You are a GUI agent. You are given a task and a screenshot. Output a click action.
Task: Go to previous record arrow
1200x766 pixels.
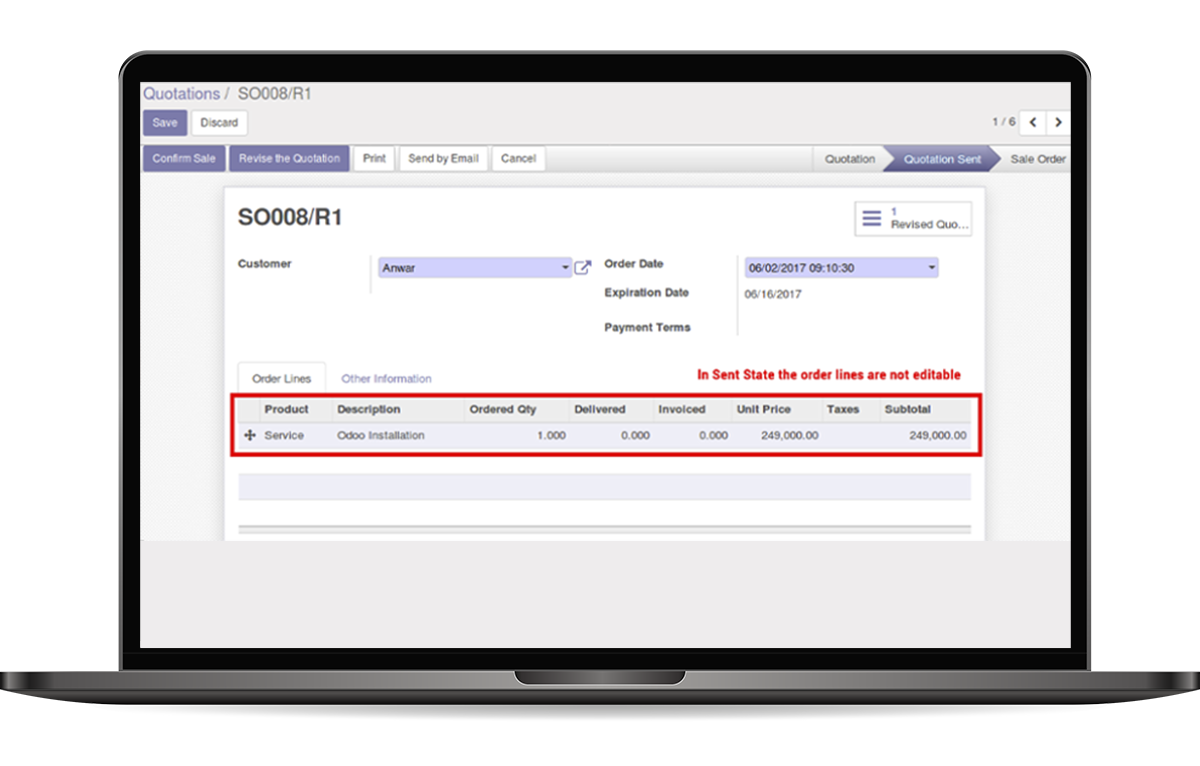[x=1033, y=122]
